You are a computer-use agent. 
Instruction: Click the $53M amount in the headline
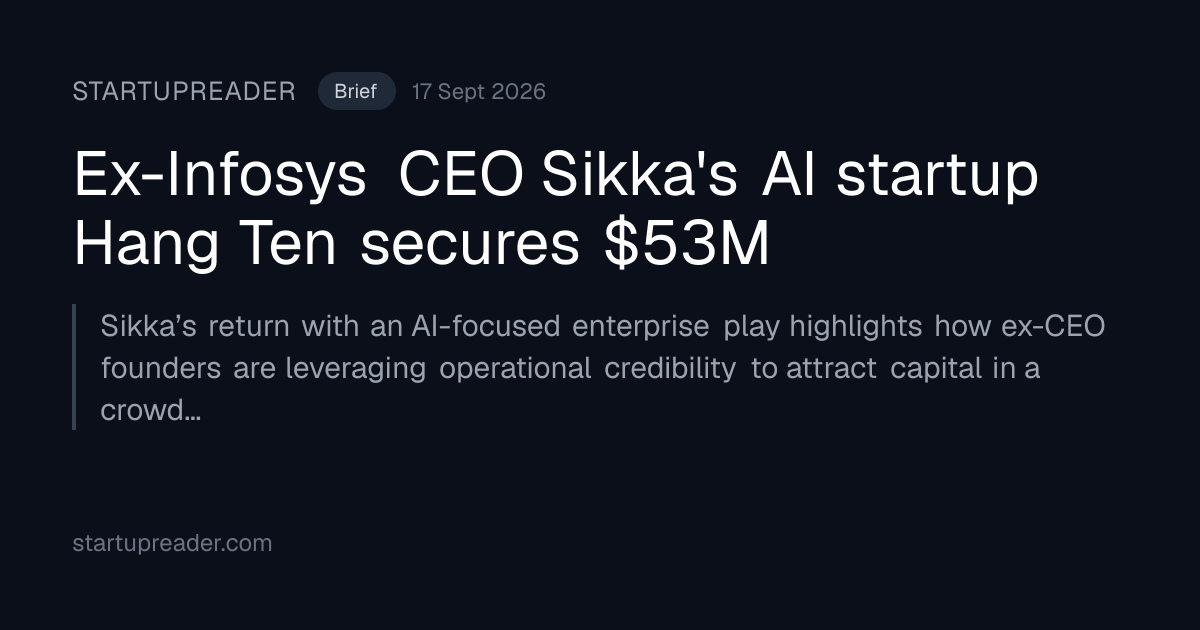(687, 245)
